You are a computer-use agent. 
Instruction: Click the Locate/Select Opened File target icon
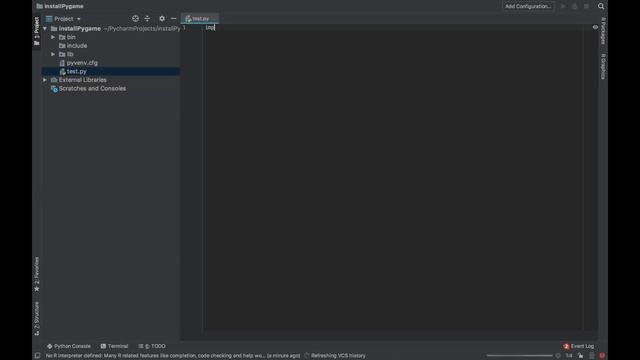click(x=135, y=19)
